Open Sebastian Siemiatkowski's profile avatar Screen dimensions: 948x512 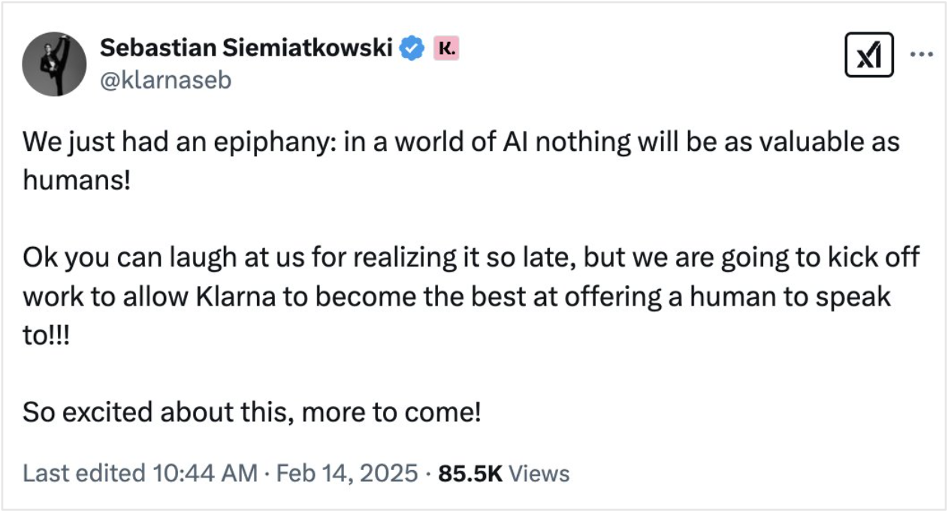click(55, 63)
